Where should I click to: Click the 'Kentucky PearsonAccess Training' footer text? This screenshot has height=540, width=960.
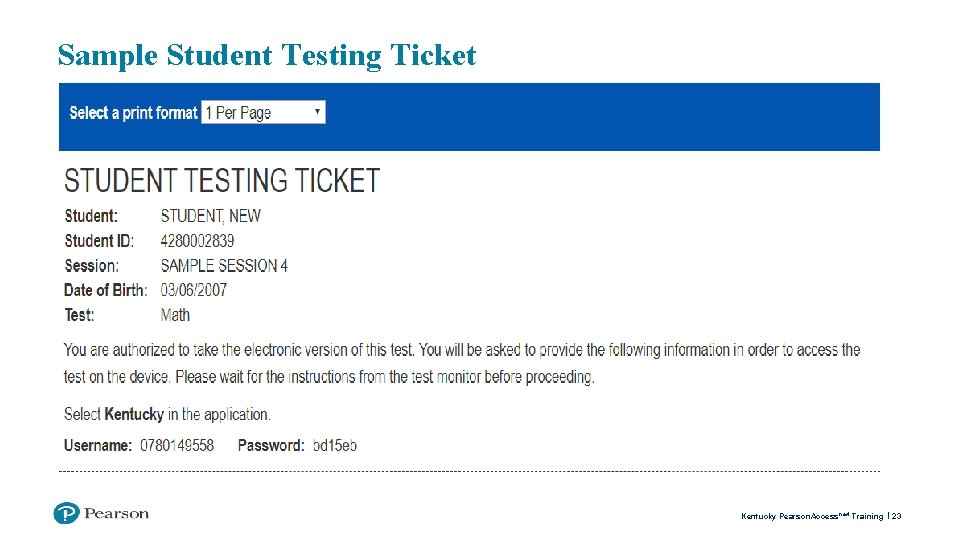click(x=812, y=517)
